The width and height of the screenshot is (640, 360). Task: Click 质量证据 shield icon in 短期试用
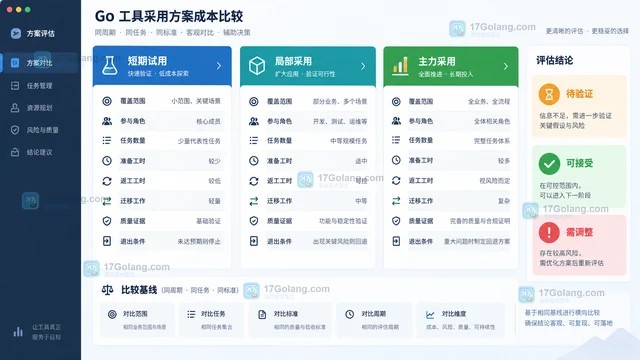[x=107, y=221]
